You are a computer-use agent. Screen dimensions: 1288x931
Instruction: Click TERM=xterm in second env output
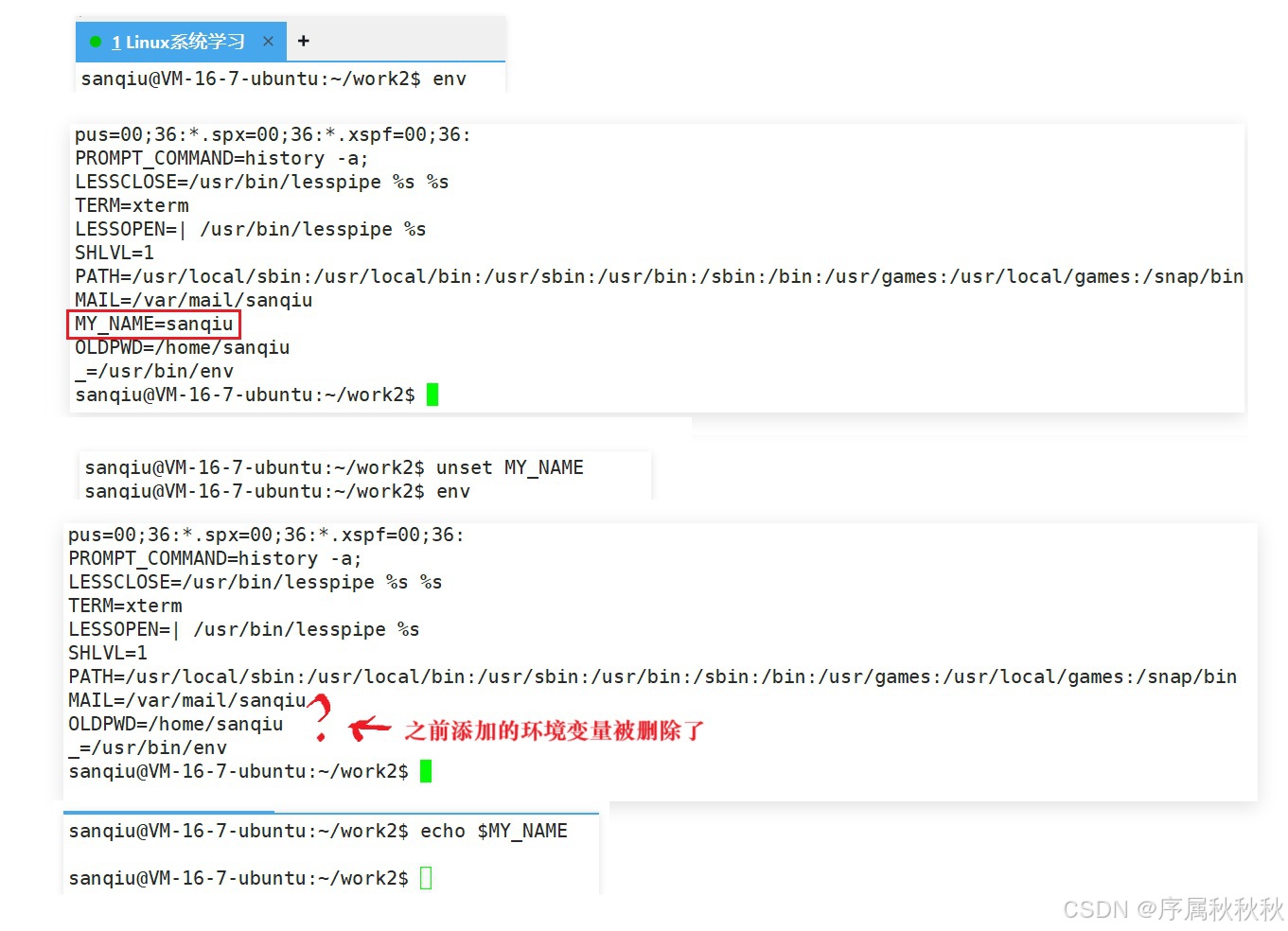tap(125, 606)
